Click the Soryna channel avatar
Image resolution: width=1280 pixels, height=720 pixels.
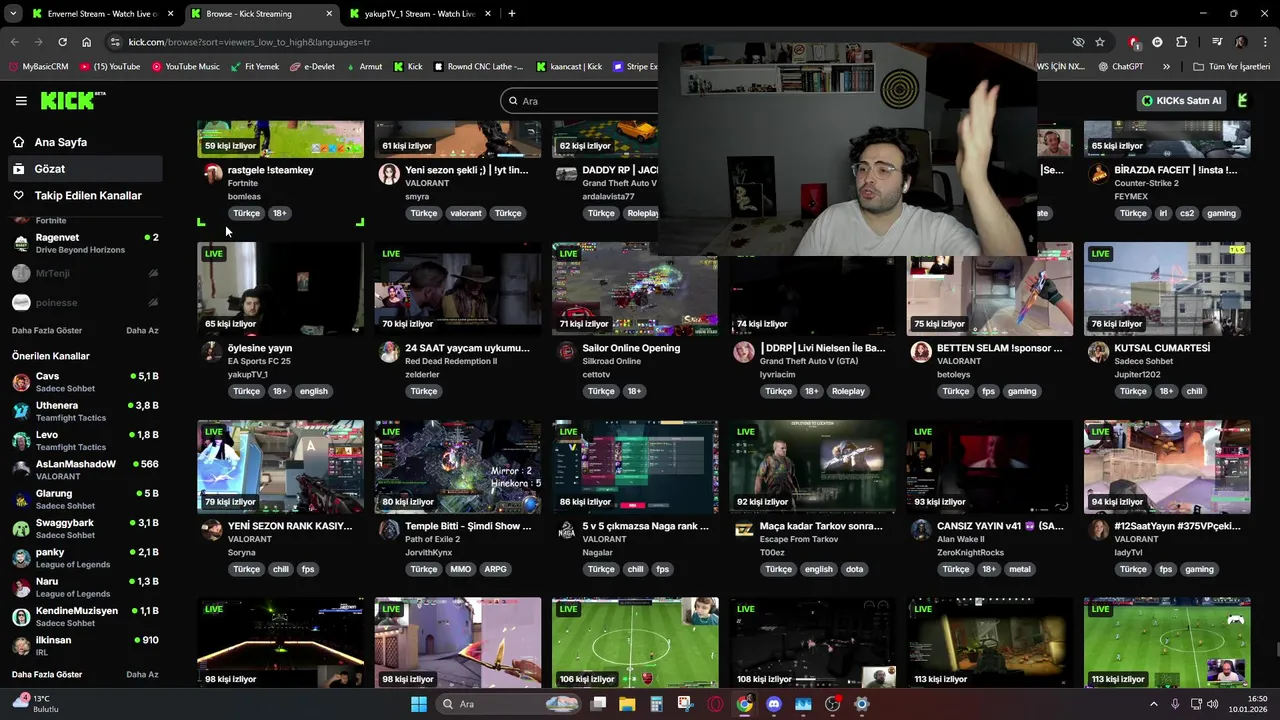(x=212, y=530)
